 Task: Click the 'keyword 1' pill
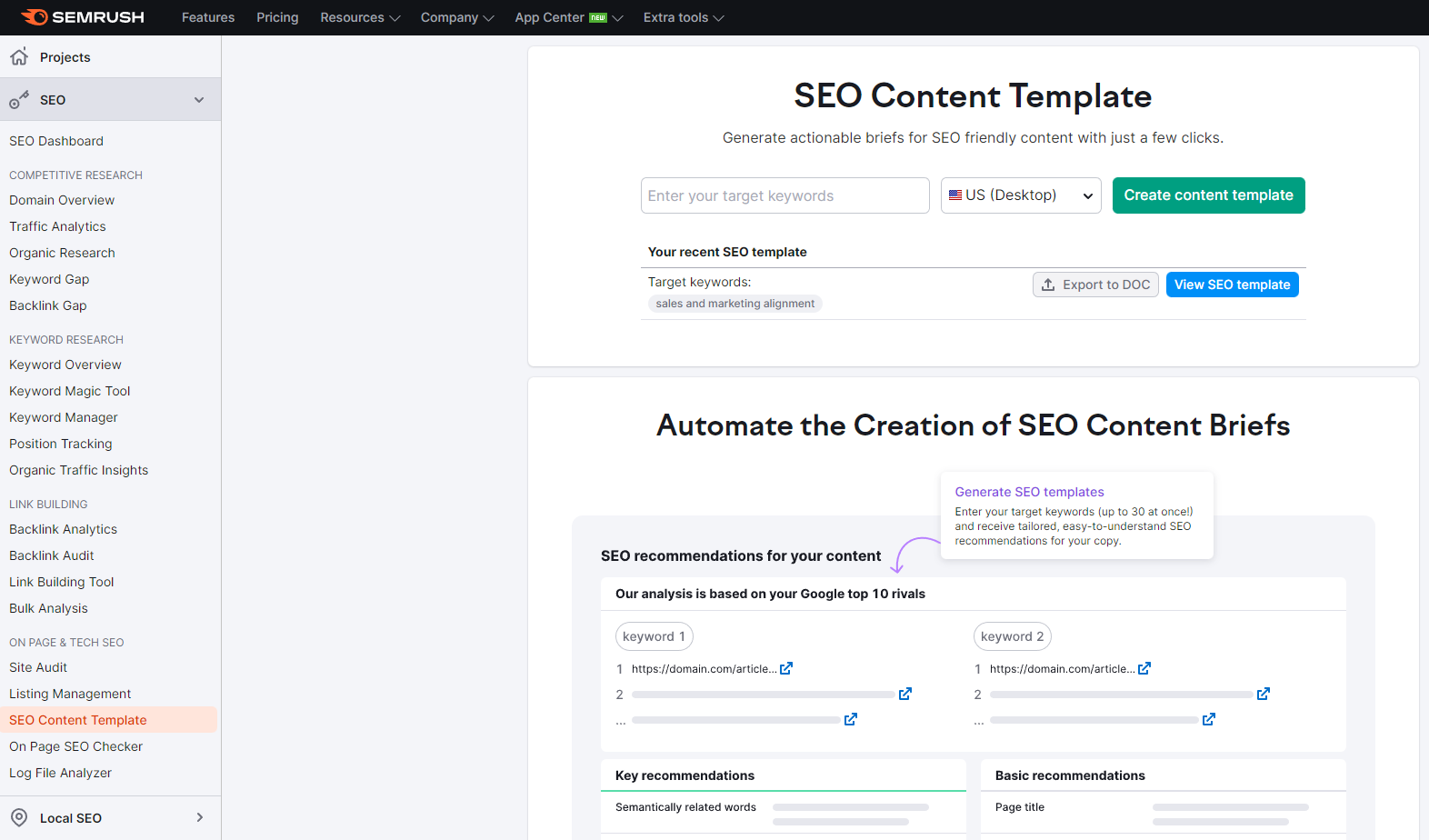[654, 636]
